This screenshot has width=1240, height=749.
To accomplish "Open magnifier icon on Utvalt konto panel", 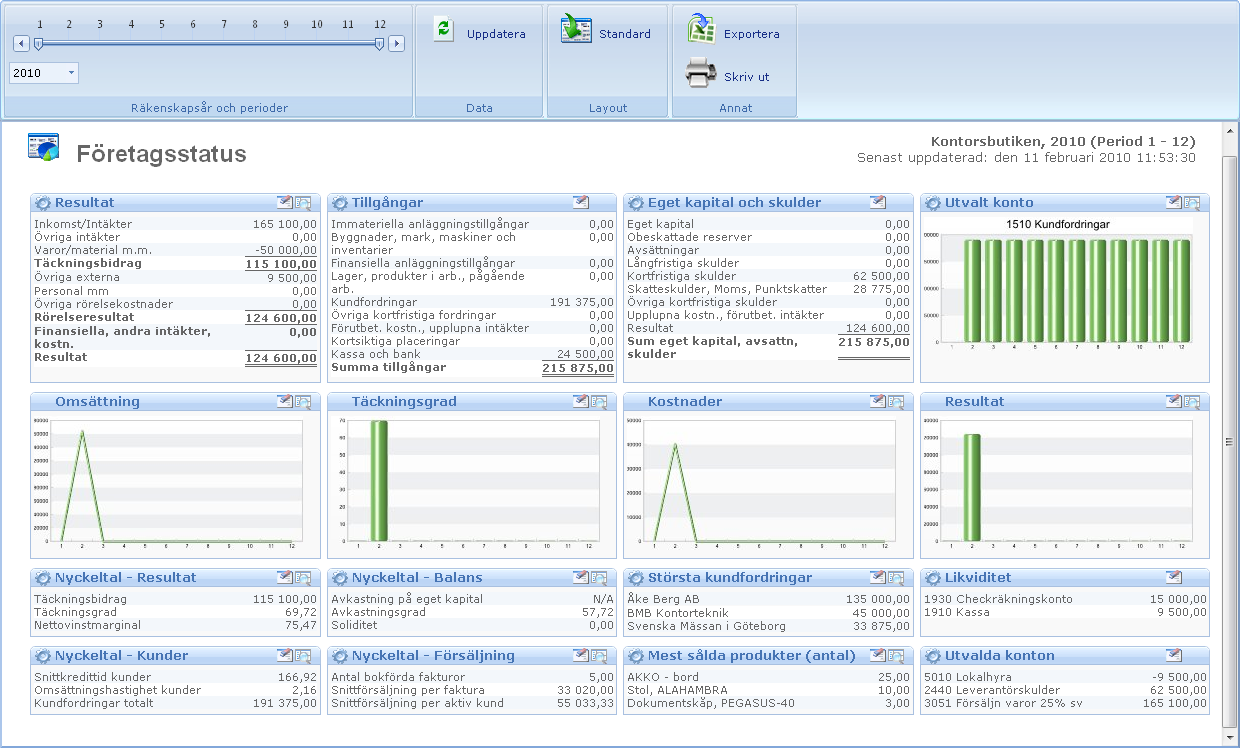I will tap(1192, 203).
